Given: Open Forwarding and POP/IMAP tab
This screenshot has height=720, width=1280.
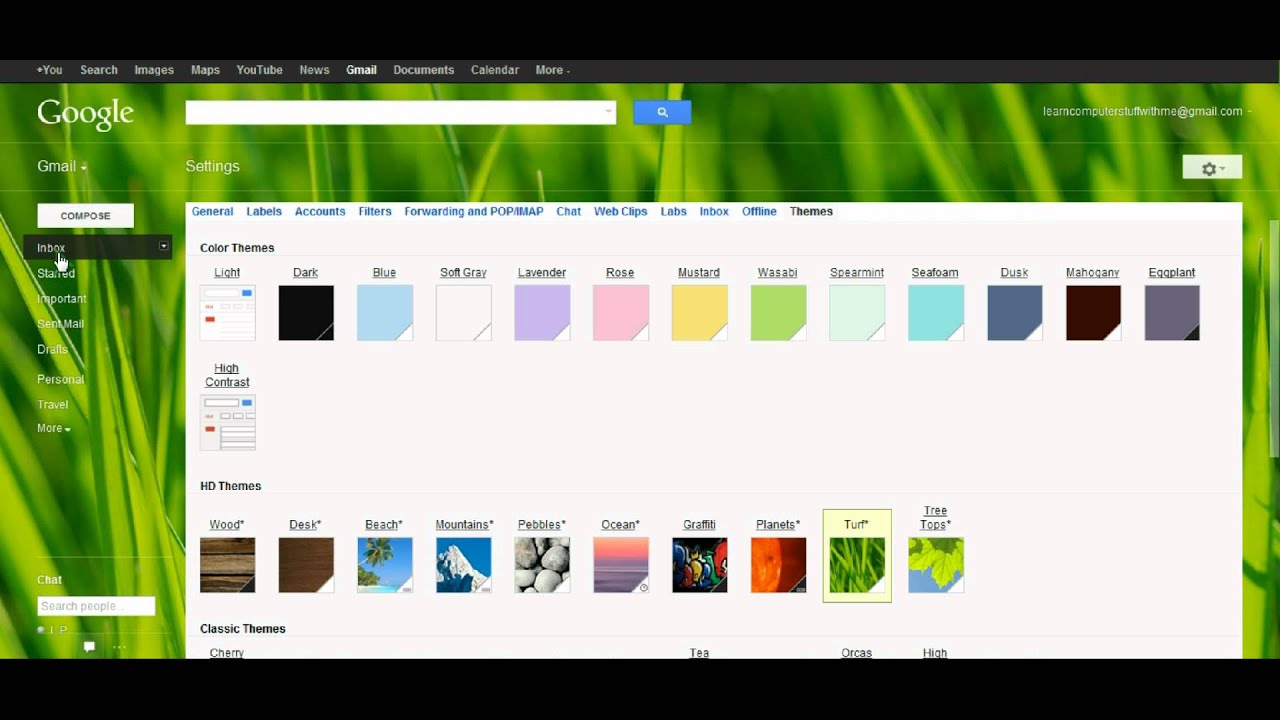Looking at the screenshot, I should 474,211.
